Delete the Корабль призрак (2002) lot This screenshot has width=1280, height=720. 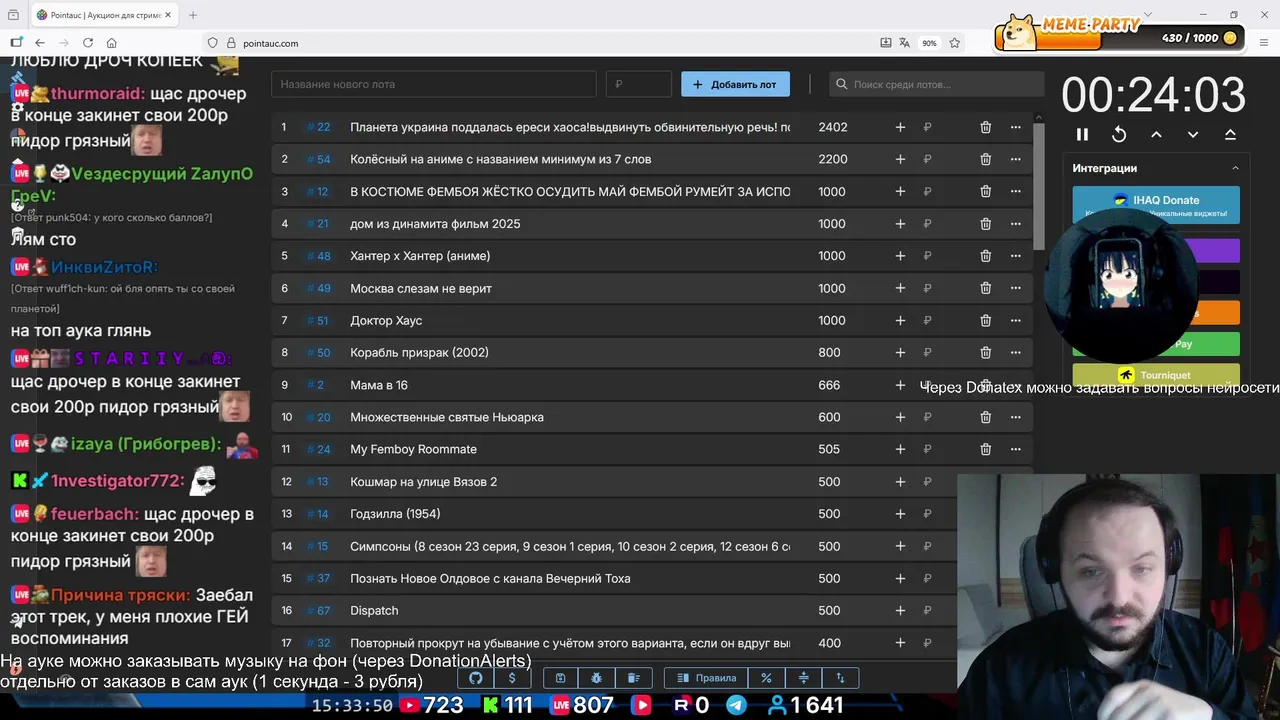[985, 352]
